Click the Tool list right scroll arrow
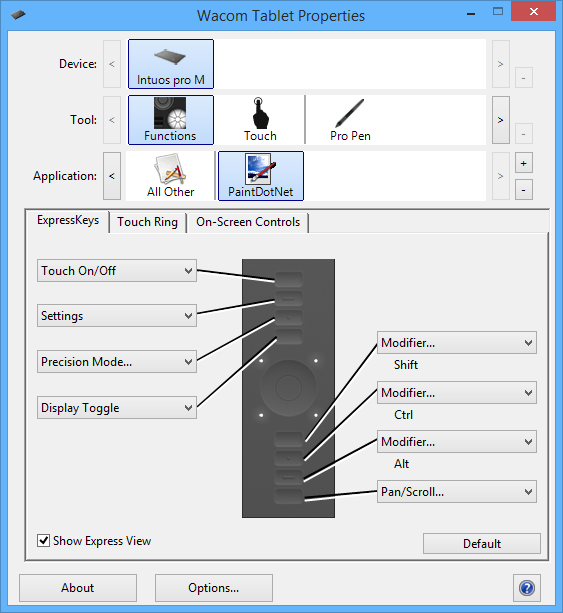 500,120
